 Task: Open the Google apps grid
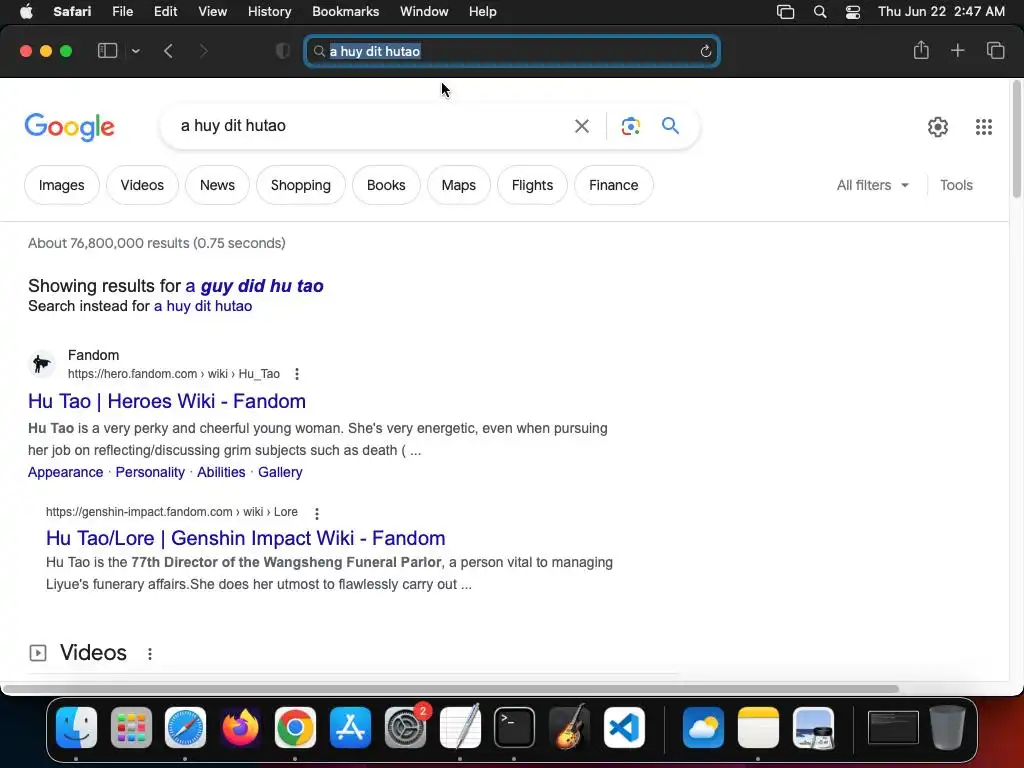tap(984, 127)
